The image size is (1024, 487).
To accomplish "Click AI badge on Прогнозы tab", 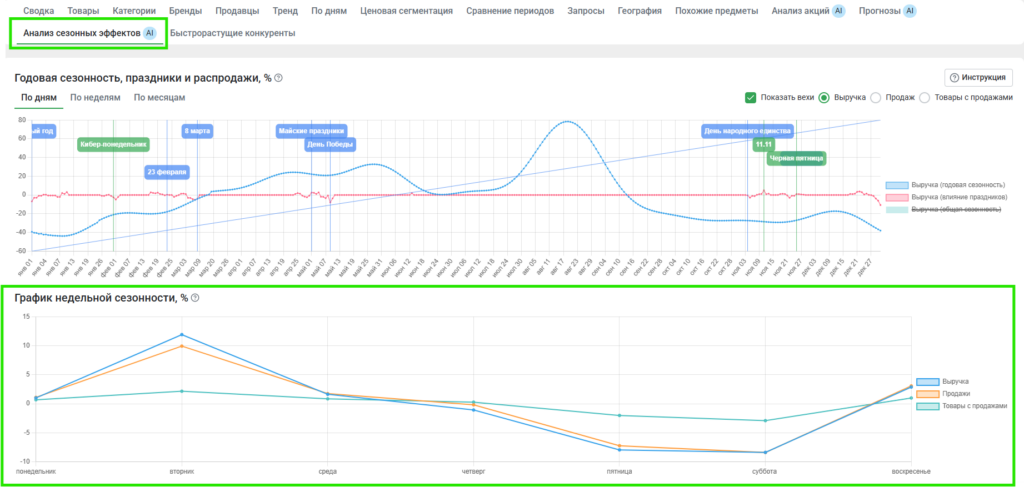I will 909,11.
